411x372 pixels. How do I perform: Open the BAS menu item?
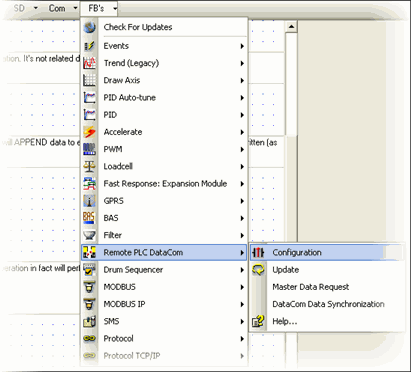(165, 218)
